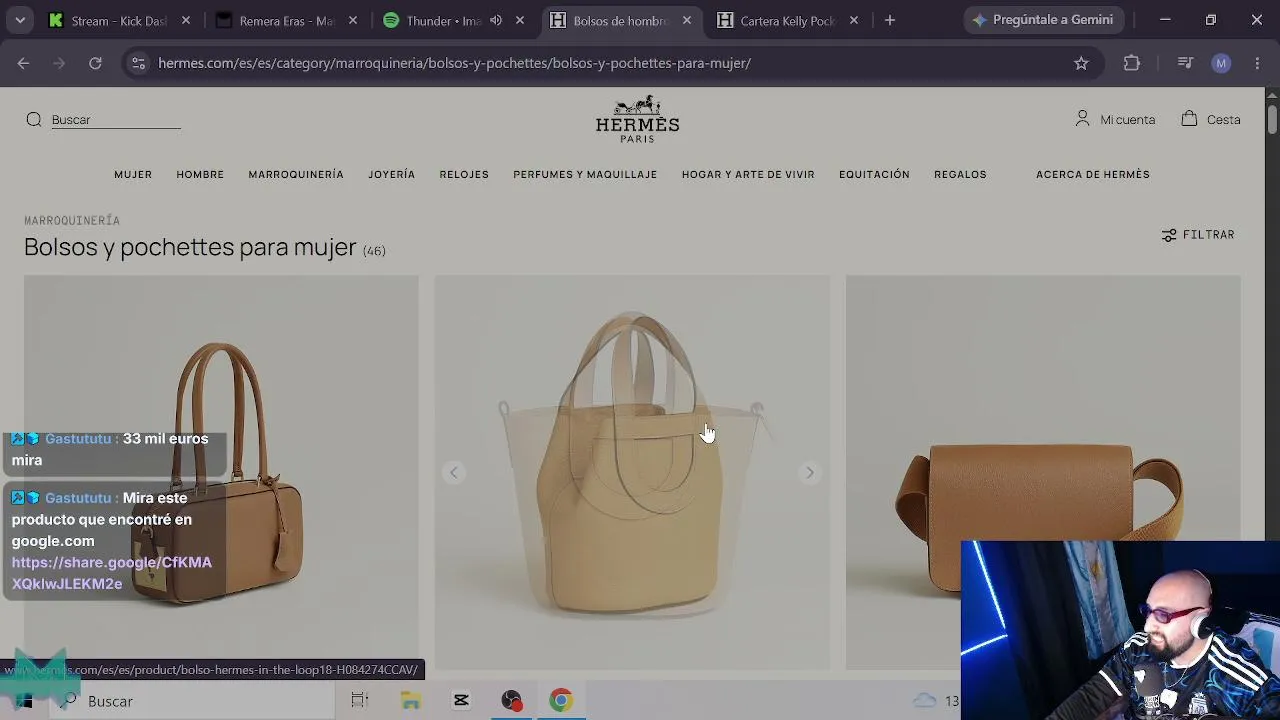Image resolution: width=1280 pixels, height=720 pixels.
Task: Click the magnifier search icon on Hermès
Action: (34, 120)
